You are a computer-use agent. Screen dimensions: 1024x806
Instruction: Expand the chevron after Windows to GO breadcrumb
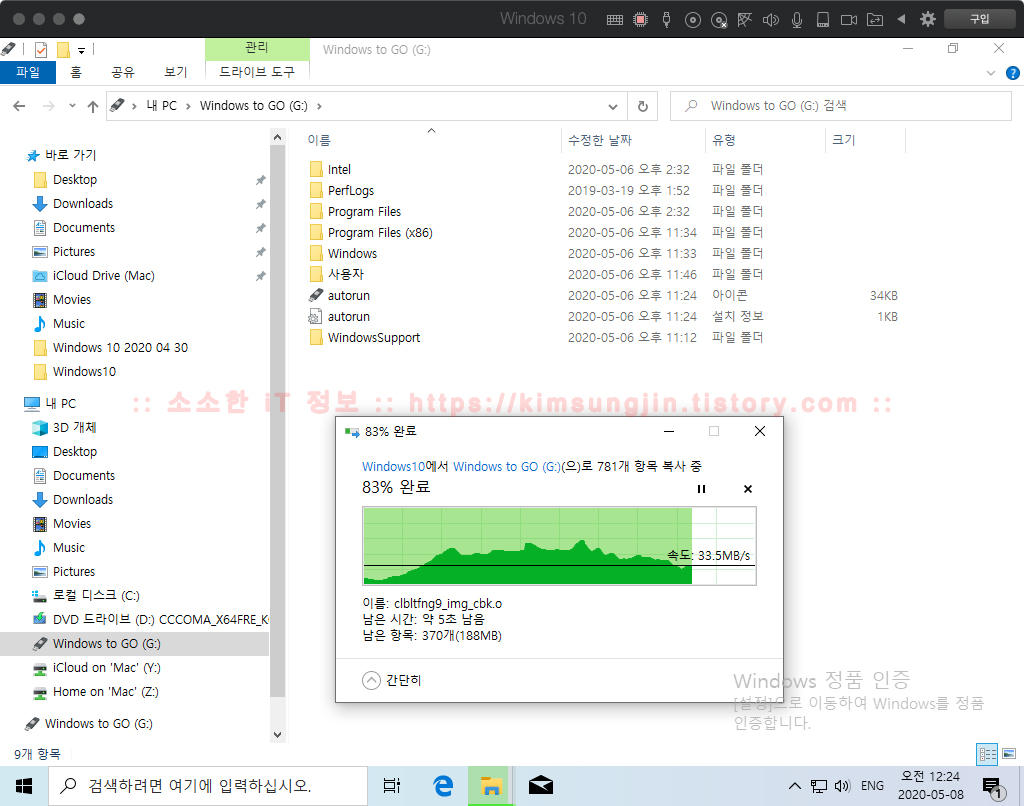(319, 106)
